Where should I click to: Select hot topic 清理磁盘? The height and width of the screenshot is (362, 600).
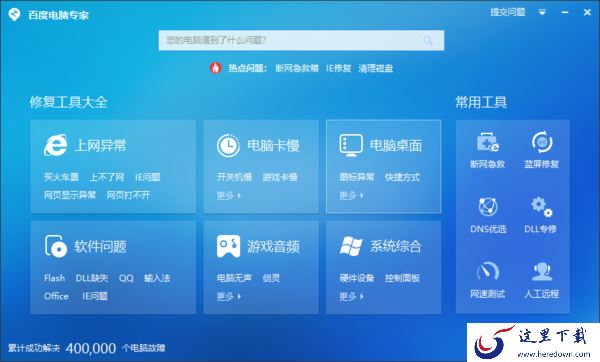376,68
